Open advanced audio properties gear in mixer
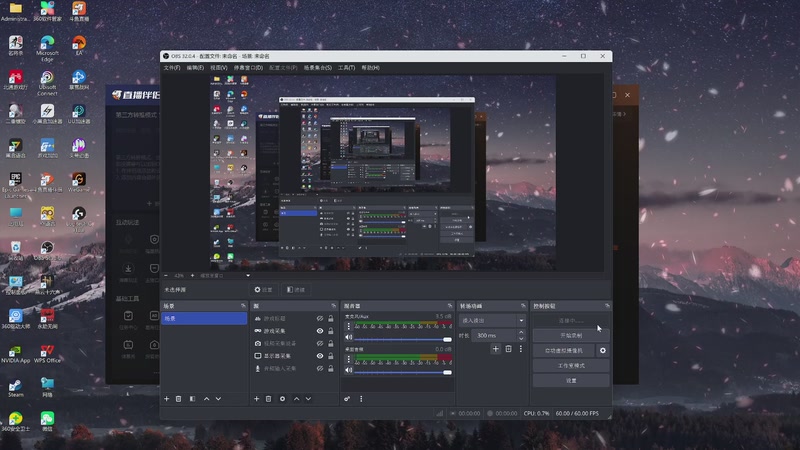 (347, 398)
